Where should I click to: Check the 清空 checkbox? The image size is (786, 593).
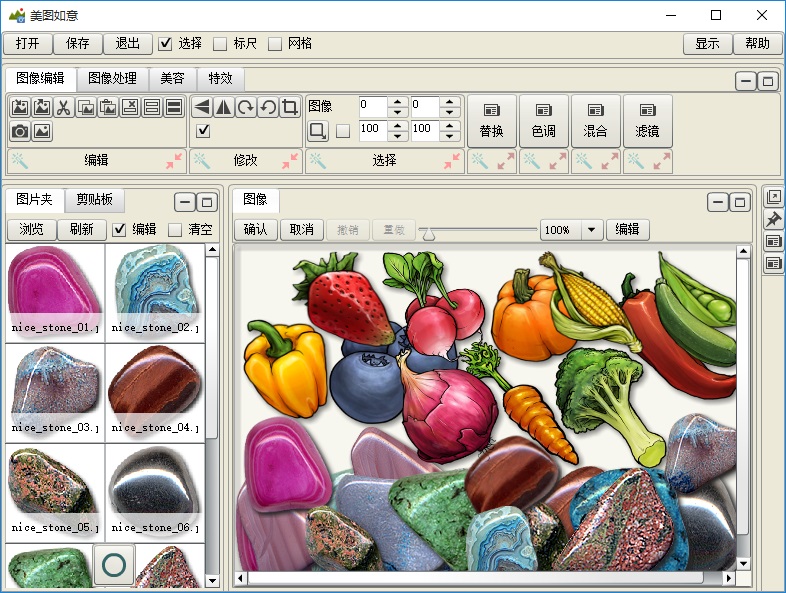pos(174,230)
